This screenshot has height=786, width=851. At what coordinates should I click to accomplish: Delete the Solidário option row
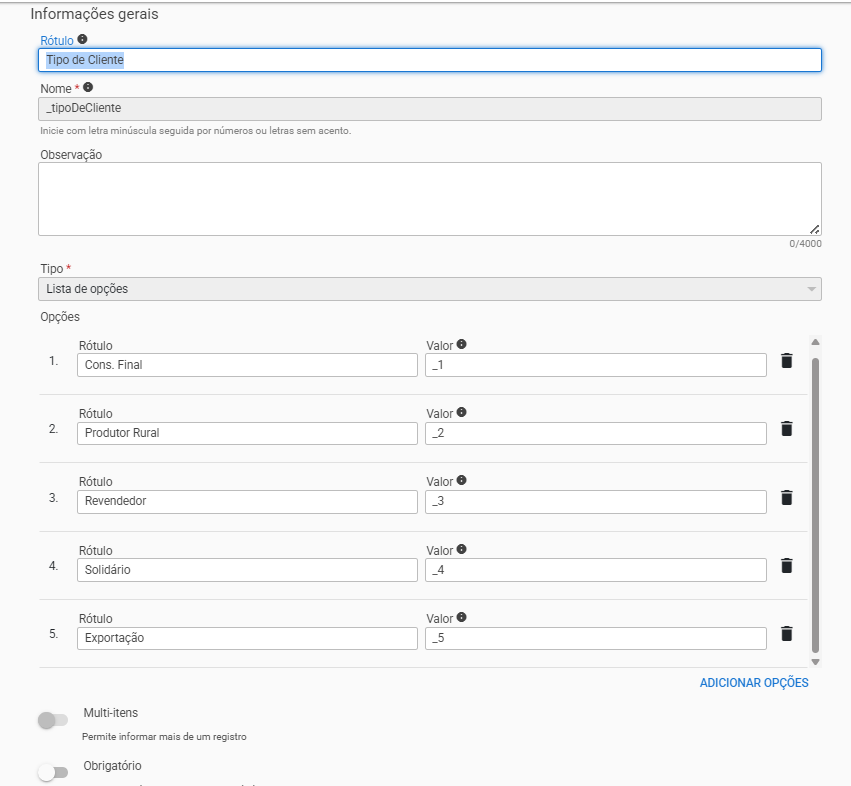(x=786, y=565)
